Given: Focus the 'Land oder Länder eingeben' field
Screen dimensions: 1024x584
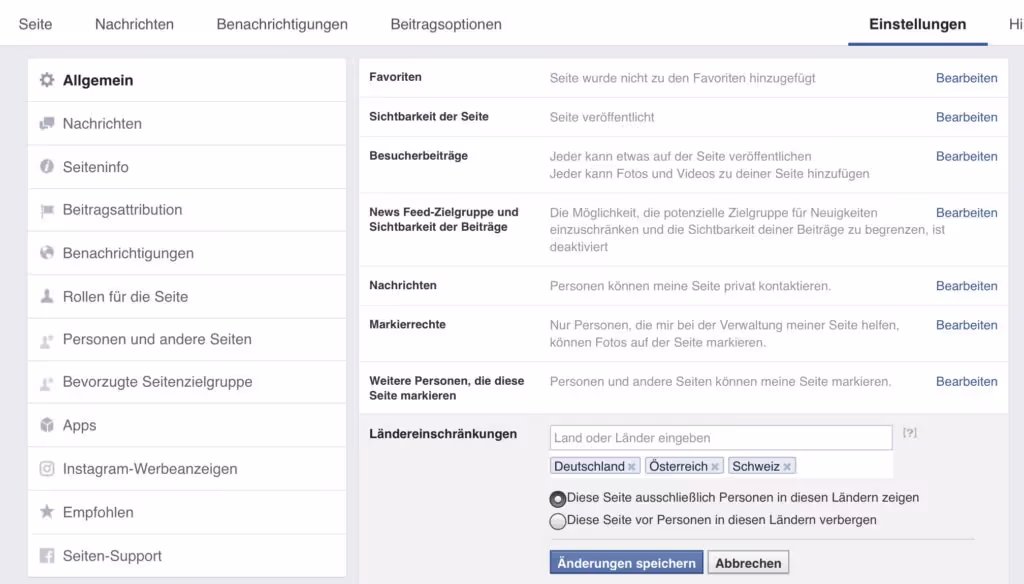Looking at the screenshot, I should coord(721,438).
